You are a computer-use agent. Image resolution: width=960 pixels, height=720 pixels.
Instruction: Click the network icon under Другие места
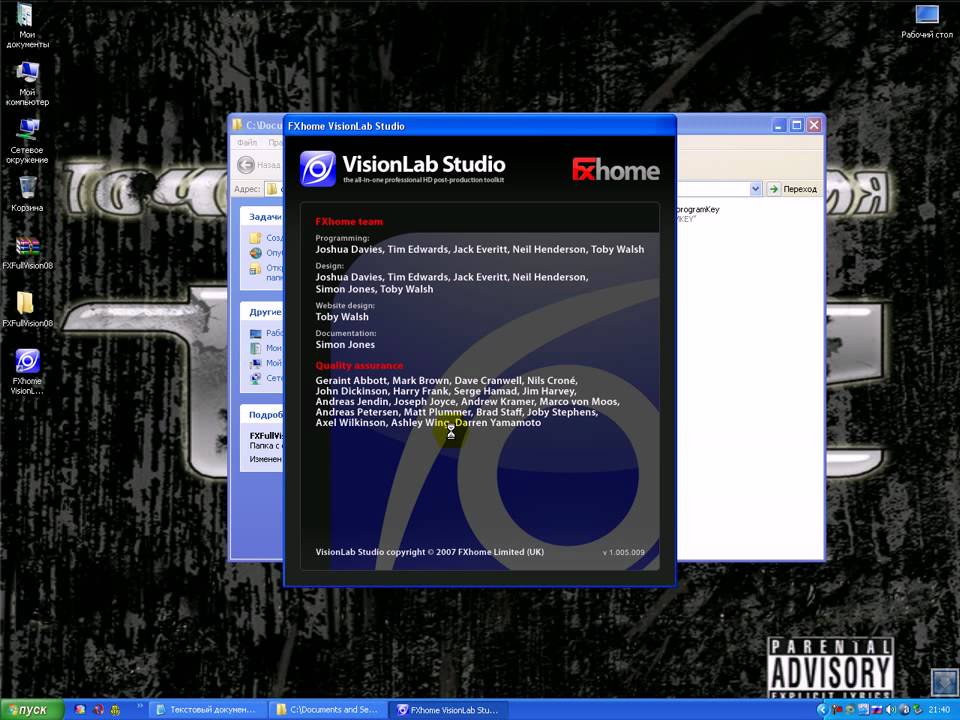[x=255, y=378]
